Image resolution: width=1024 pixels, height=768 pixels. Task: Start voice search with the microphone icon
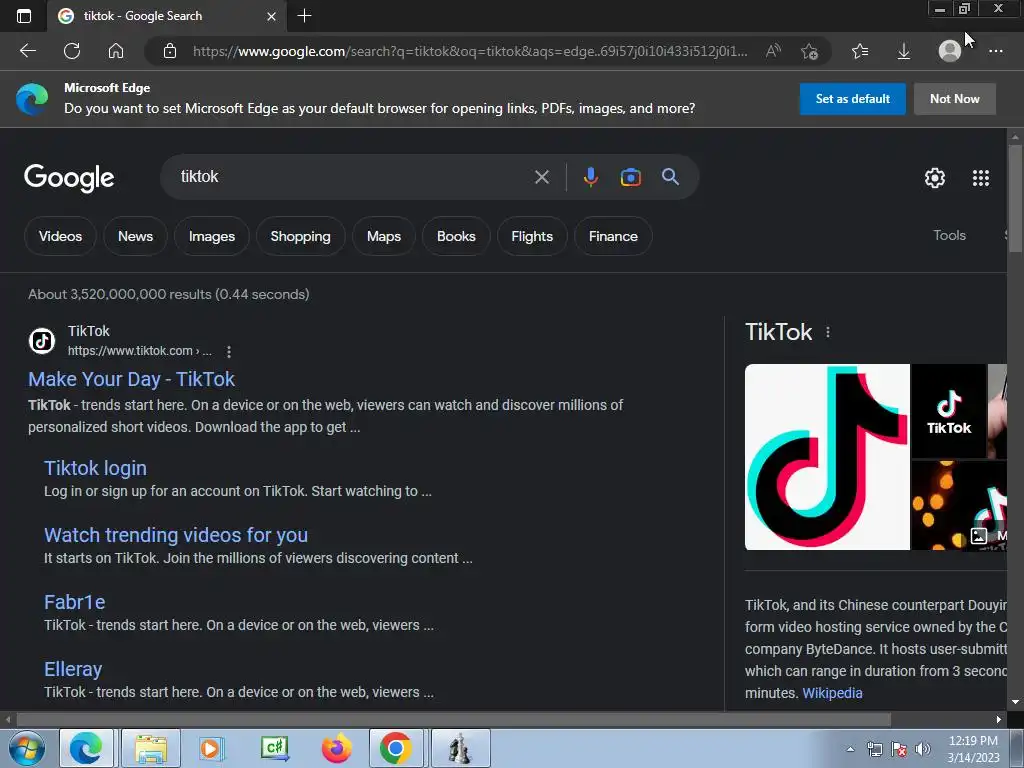(590, 177)
